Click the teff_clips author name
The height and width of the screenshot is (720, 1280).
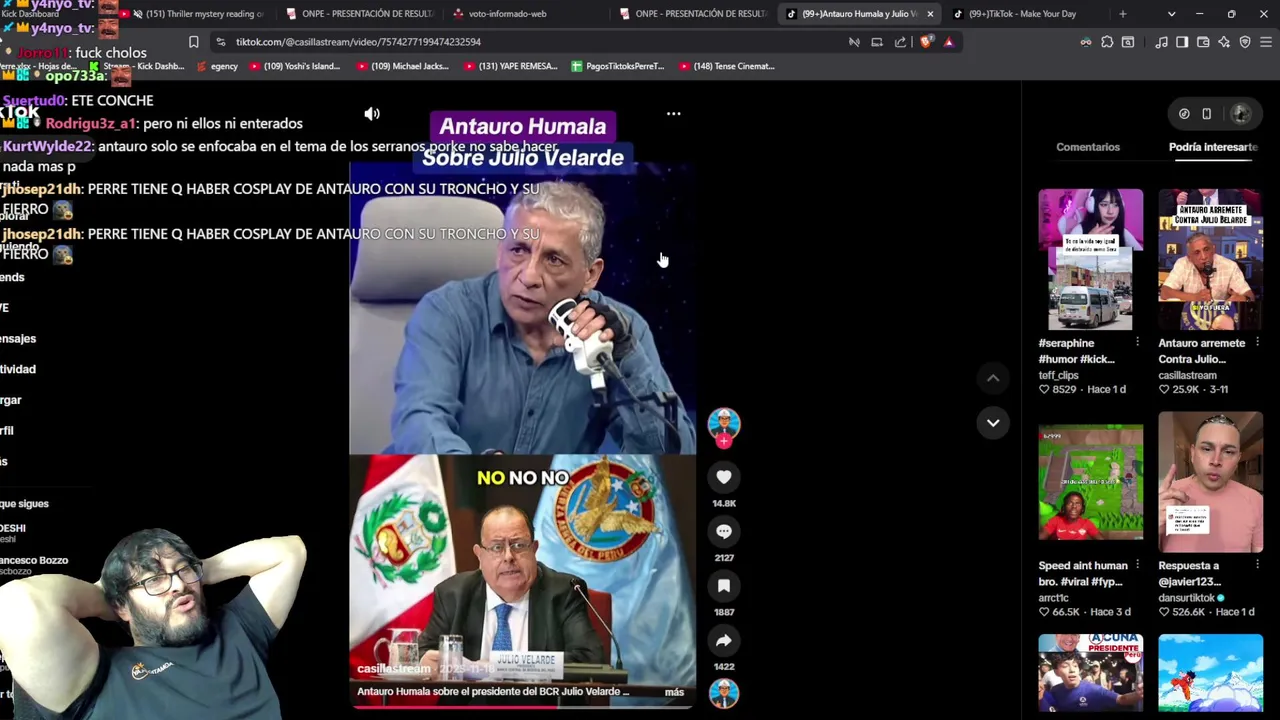pos(1060,375)
